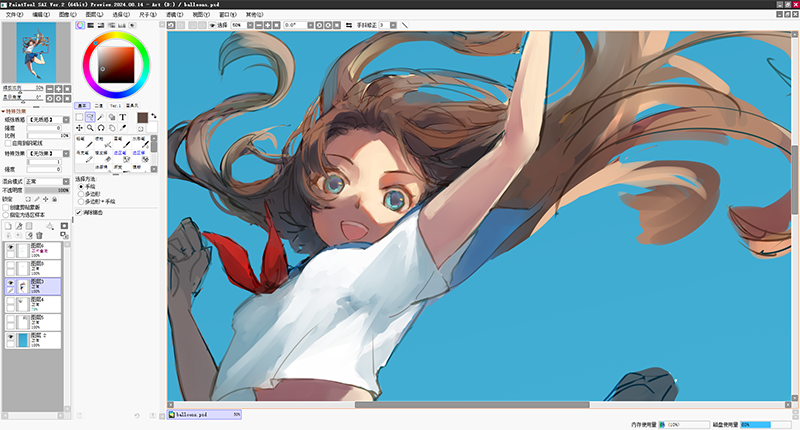Select the lasso selection tool

[90, 117]
